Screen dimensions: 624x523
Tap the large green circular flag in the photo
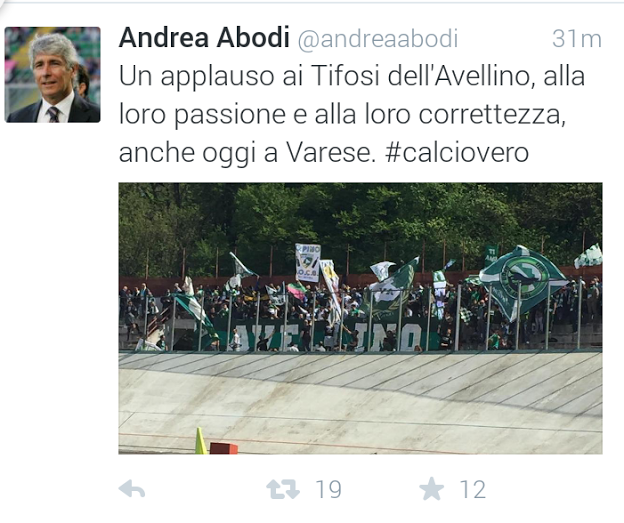point(522,281)
